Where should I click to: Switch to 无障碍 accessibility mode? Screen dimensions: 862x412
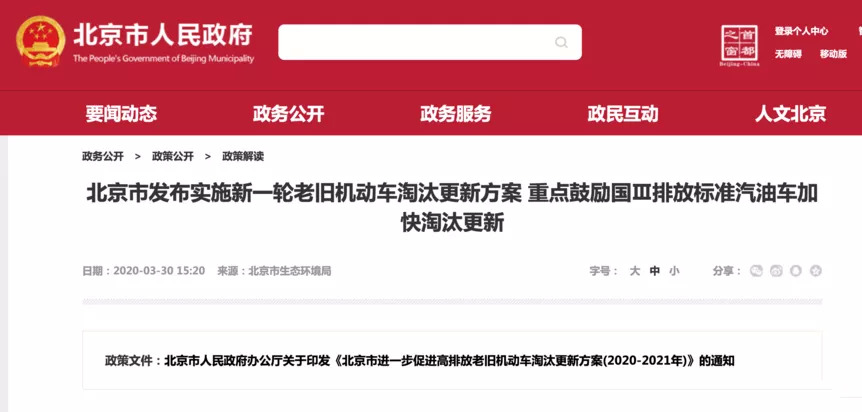click(788, 54)
